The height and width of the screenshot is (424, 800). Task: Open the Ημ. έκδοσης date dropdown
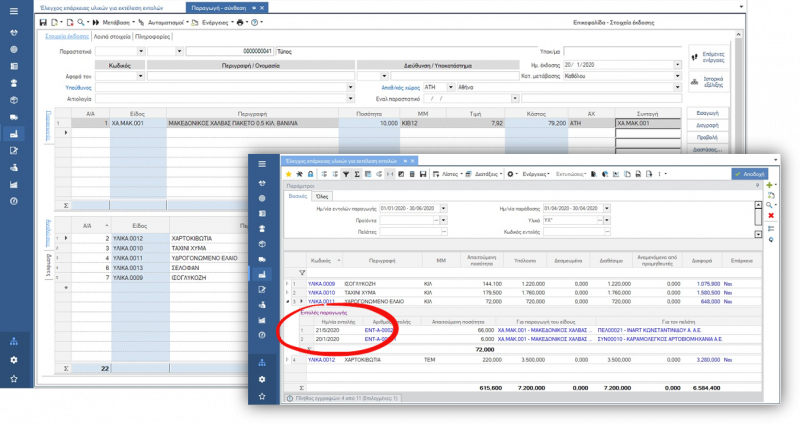coord(678,65)
